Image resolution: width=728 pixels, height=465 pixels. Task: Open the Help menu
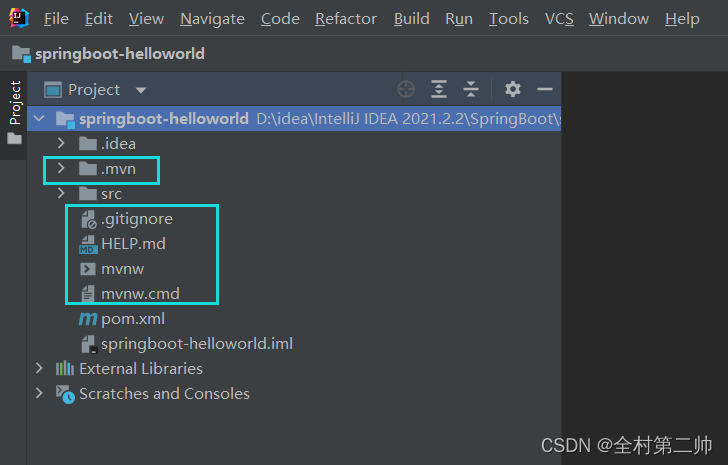[x=682, y=19]
